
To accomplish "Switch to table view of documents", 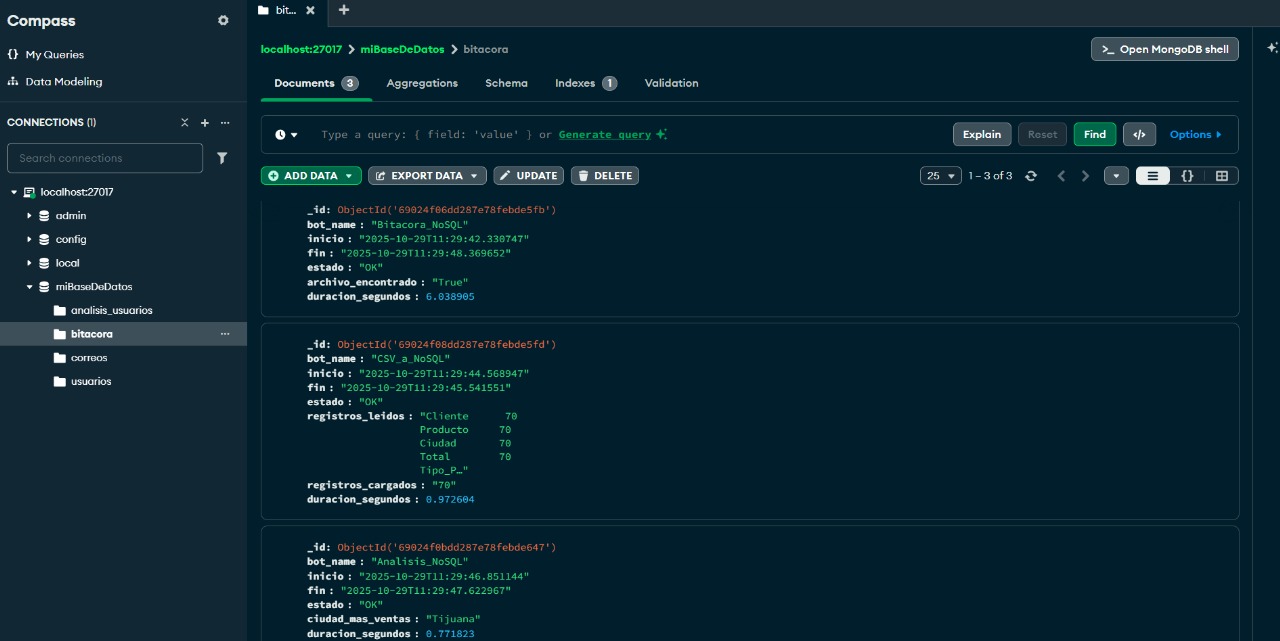I will click(x=1221, y=176).
